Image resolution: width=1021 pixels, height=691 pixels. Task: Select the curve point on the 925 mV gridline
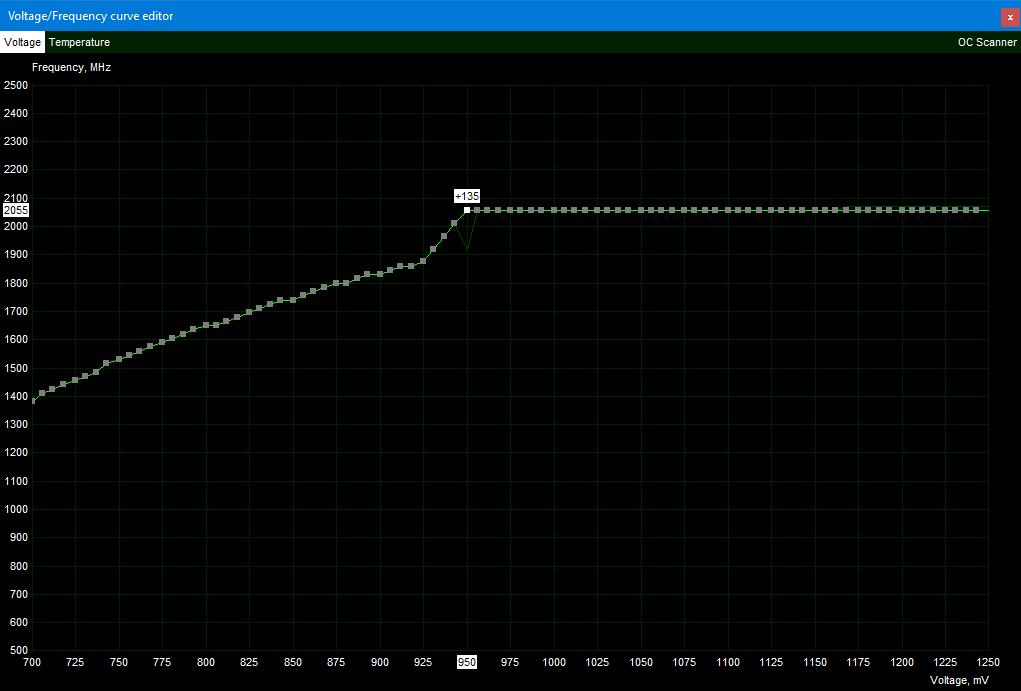pos(423,261)
